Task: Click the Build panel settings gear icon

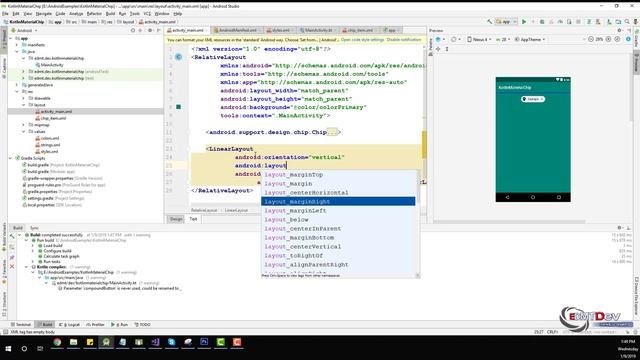Action: [x=620, y=228]
